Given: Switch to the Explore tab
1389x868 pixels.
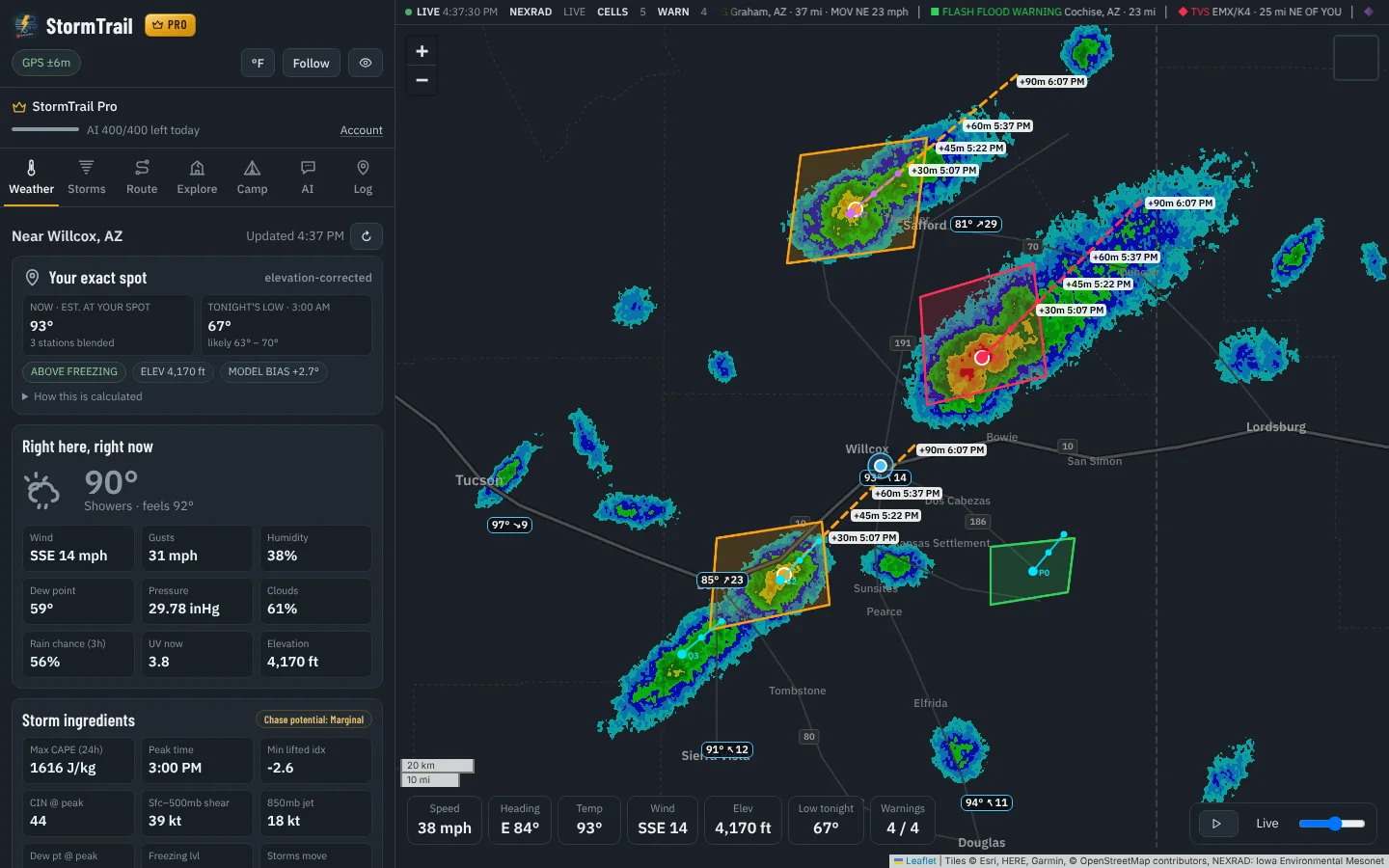Looking at the screenshot, I should (x=197, y=177).
